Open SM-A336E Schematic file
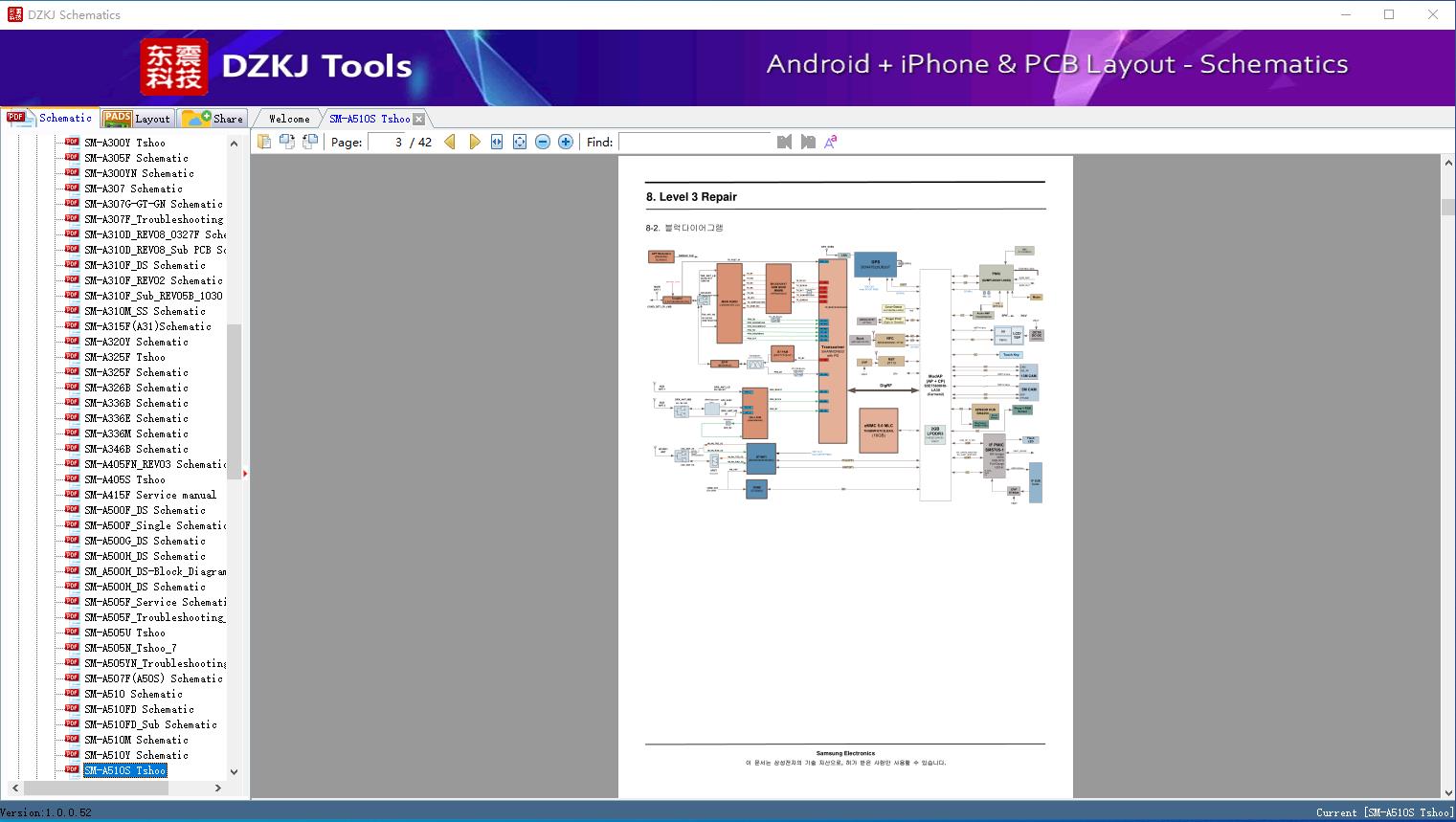The height and width of the screenshot is (822, 1456). 136,418
